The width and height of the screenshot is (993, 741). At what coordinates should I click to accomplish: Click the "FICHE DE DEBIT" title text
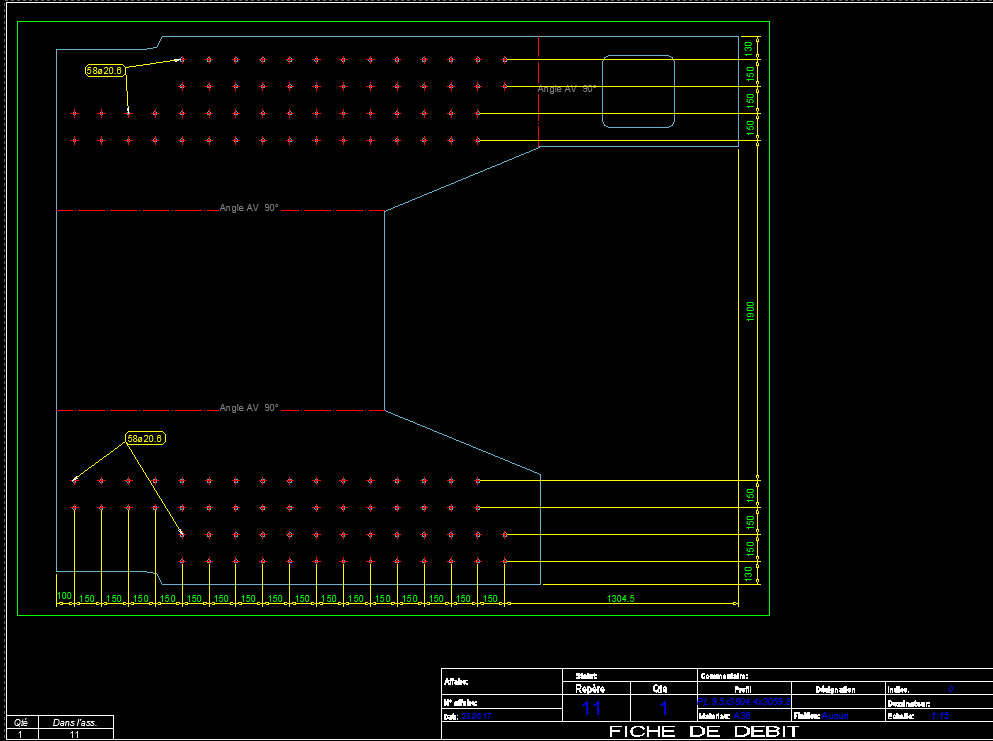point(702,730)
